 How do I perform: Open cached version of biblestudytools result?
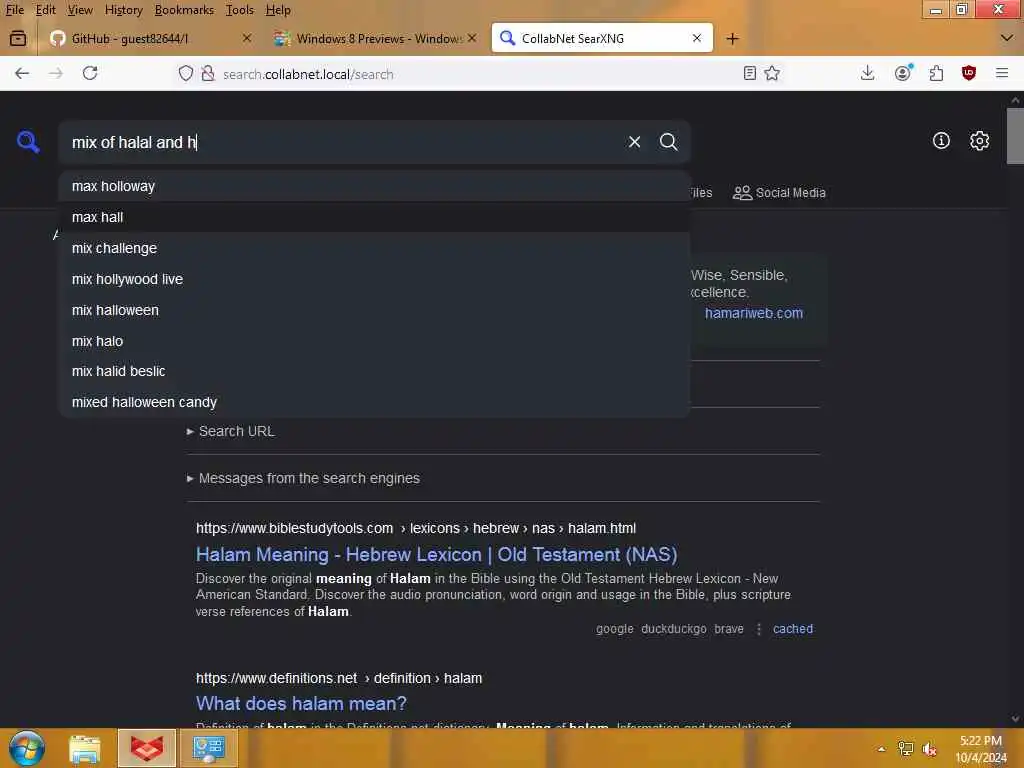(x=793, y=629)
